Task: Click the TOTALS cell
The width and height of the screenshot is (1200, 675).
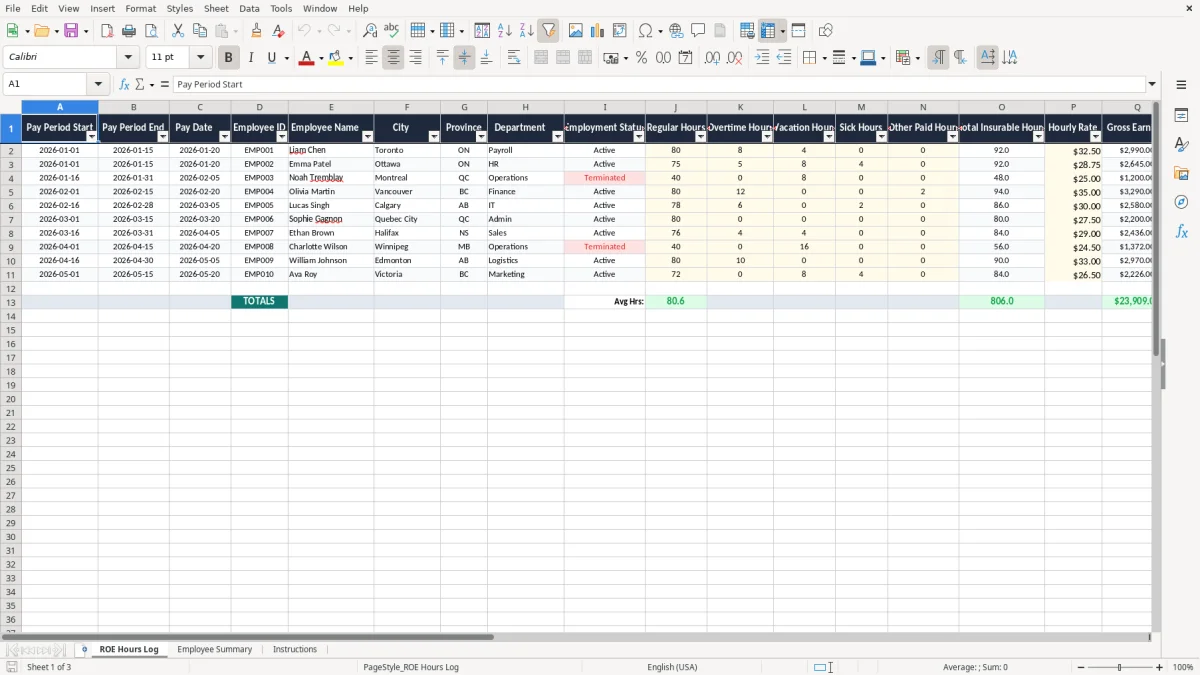Action: 259,301
